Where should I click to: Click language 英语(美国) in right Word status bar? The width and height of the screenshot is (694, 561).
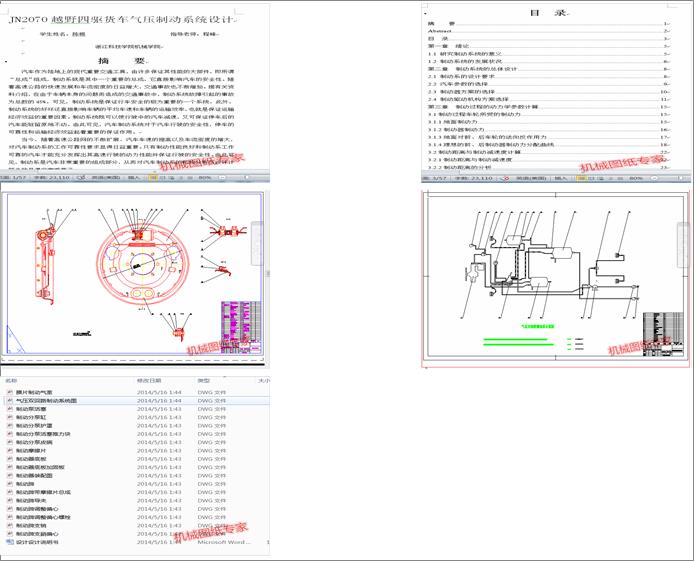point(532,178)
